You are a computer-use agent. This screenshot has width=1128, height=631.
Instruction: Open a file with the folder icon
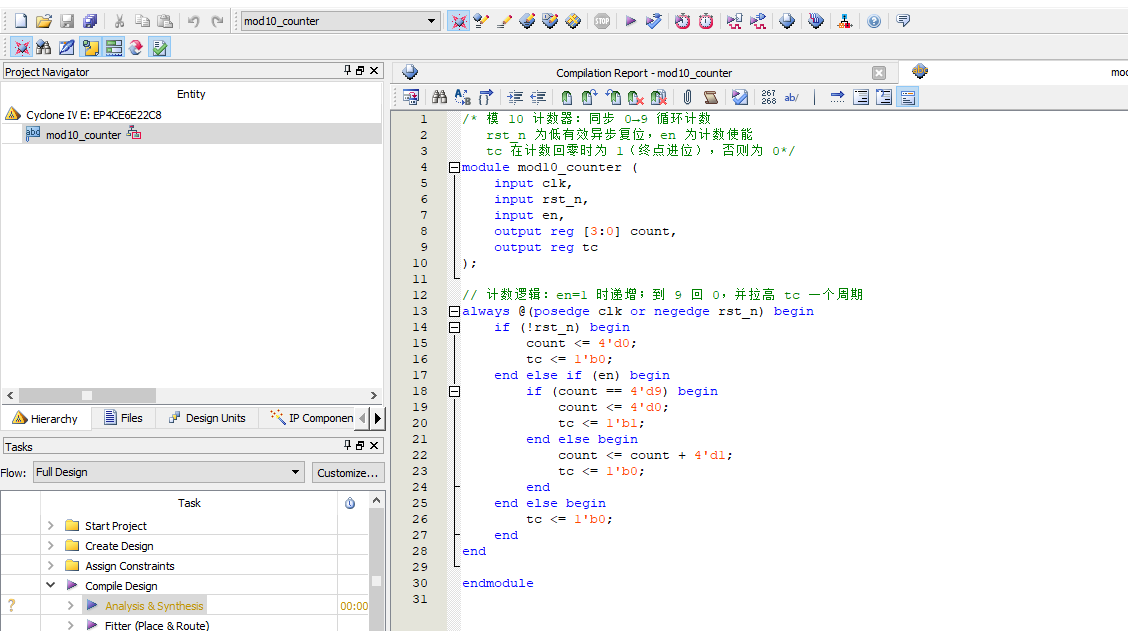(44, 21)
